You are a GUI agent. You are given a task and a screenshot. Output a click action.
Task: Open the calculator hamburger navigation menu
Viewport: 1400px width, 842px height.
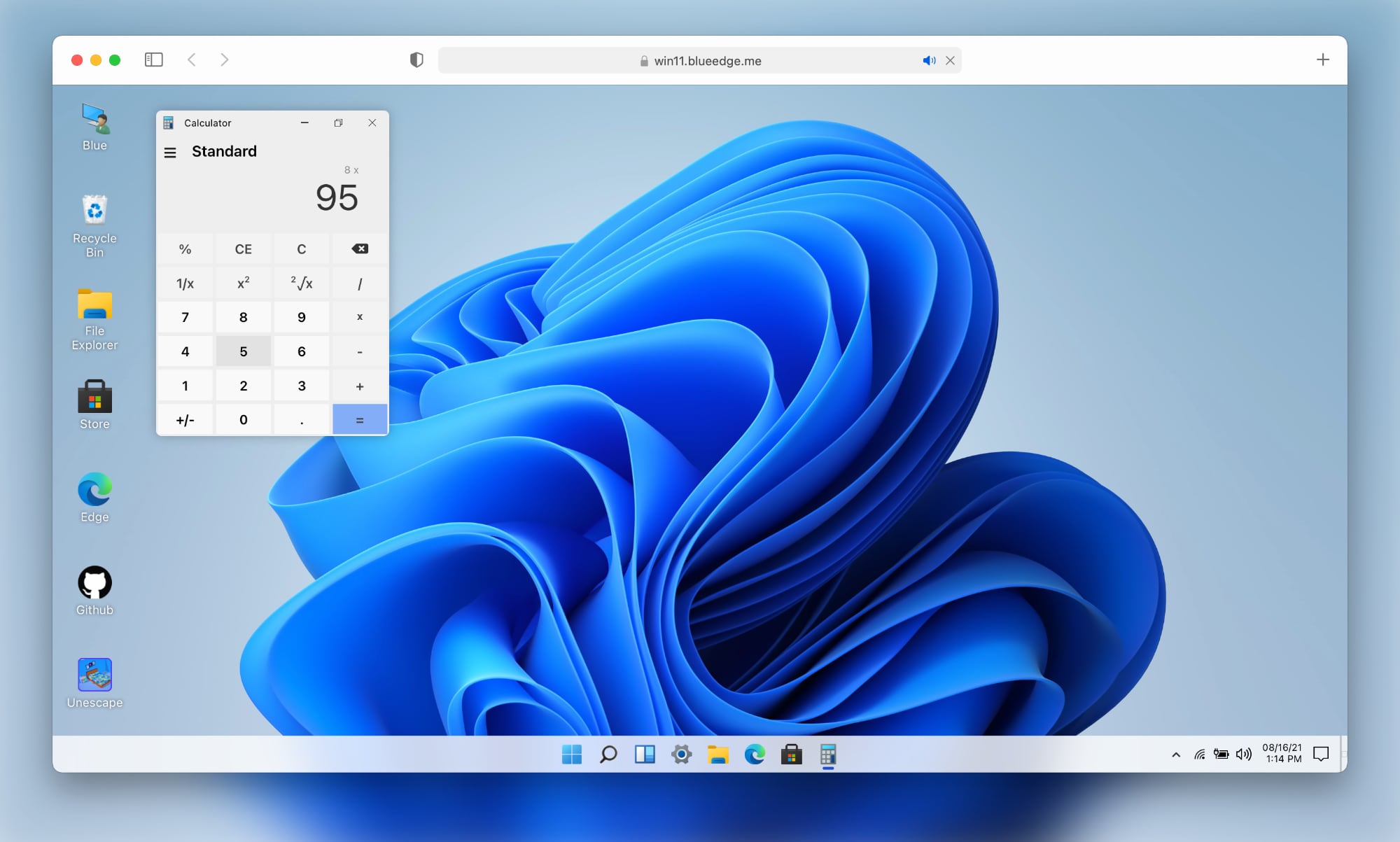170,152
